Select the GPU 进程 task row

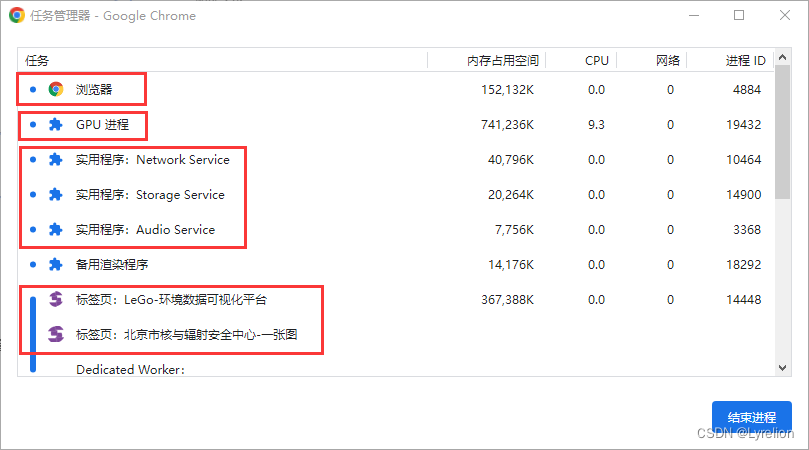396,124
